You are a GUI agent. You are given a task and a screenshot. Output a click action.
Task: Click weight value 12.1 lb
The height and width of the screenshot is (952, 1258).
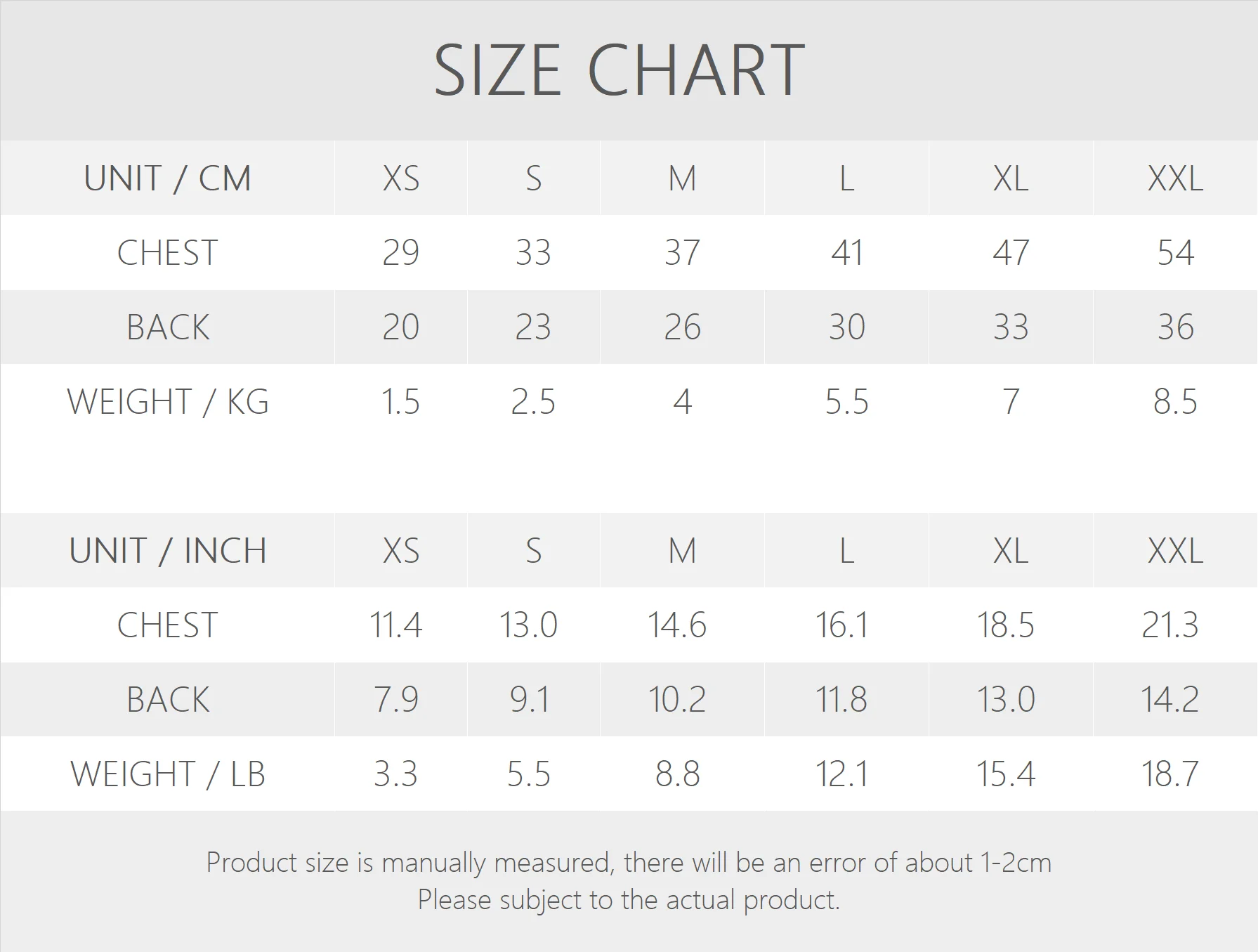pos(841,774)
